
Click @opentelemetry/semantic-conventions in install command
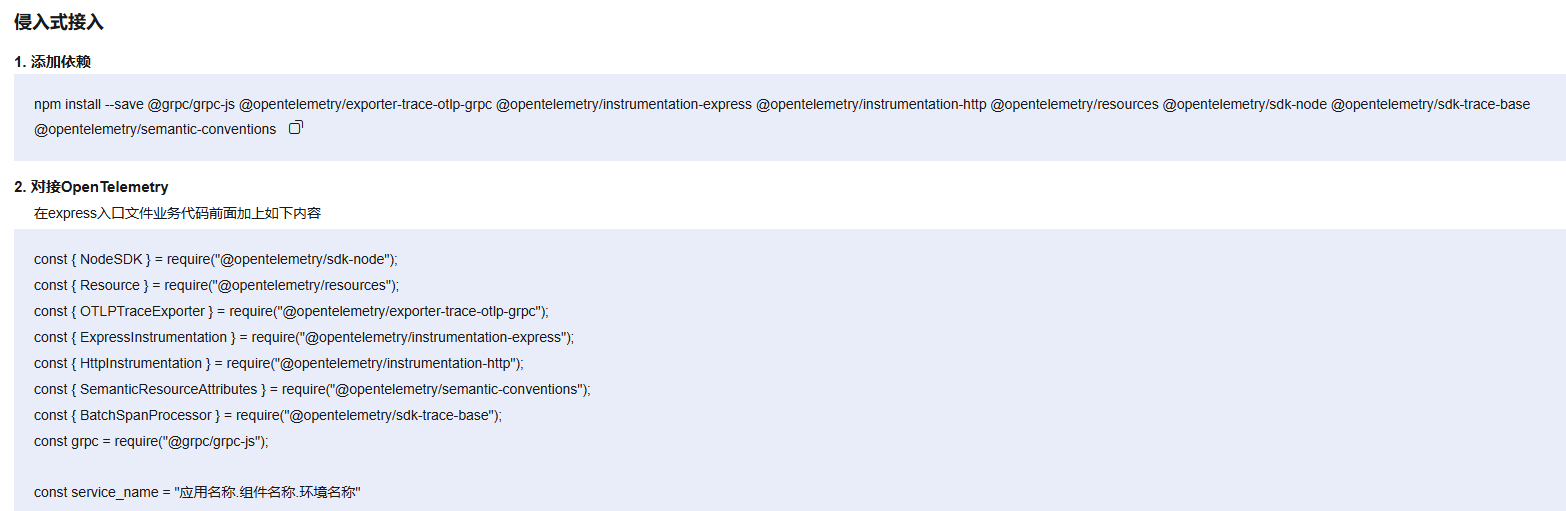click(x=155, y=129)
